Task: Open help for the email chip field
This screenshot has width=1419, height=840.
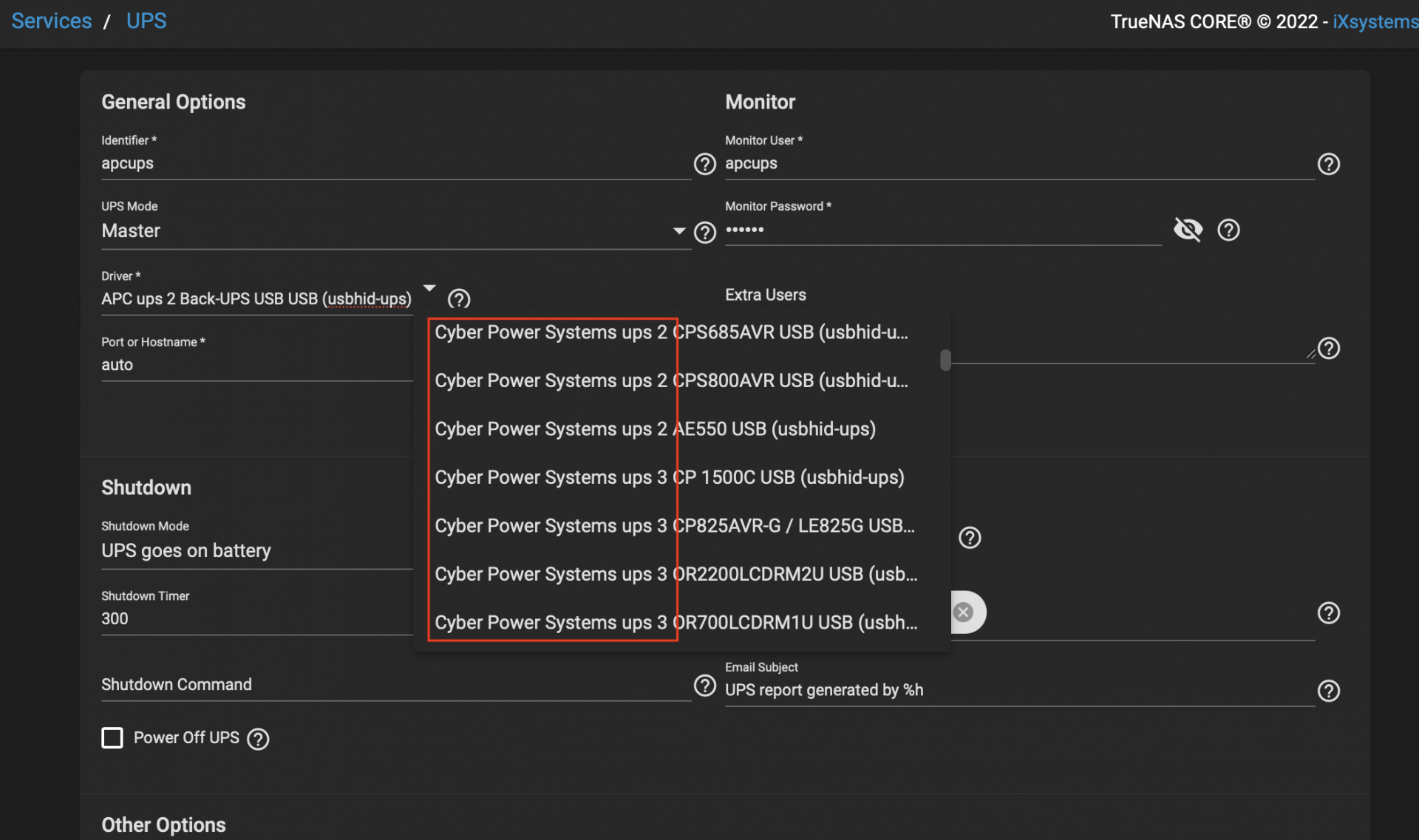Action: [1328, 613]
